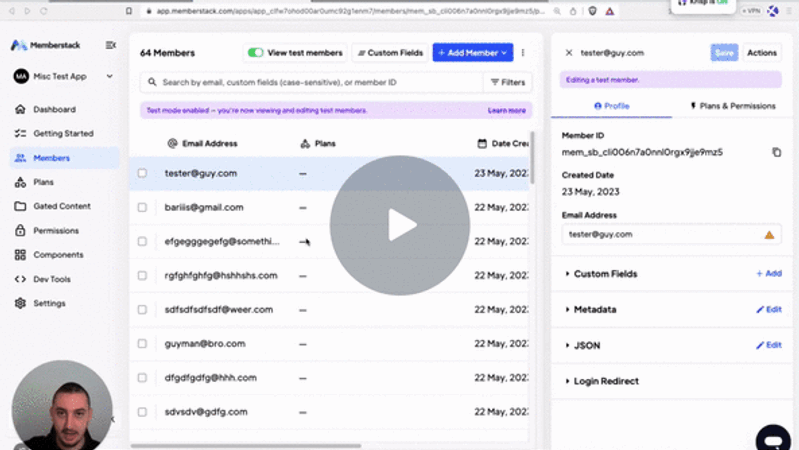Sort by Email Address column

coord(202,144)
